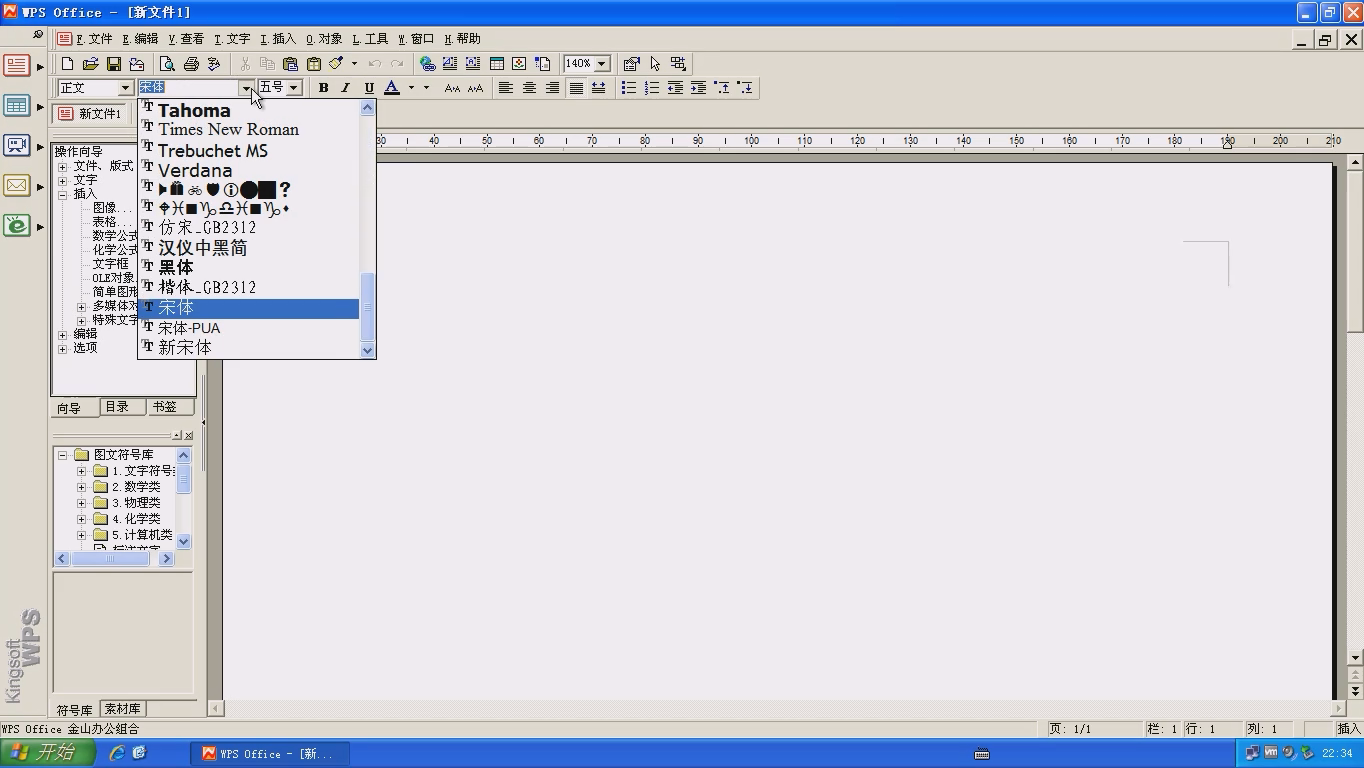This screenshot has width=1364, height=768.
Task: Pick the 新宋体 font entry
Action: click(x=249, y=348)
